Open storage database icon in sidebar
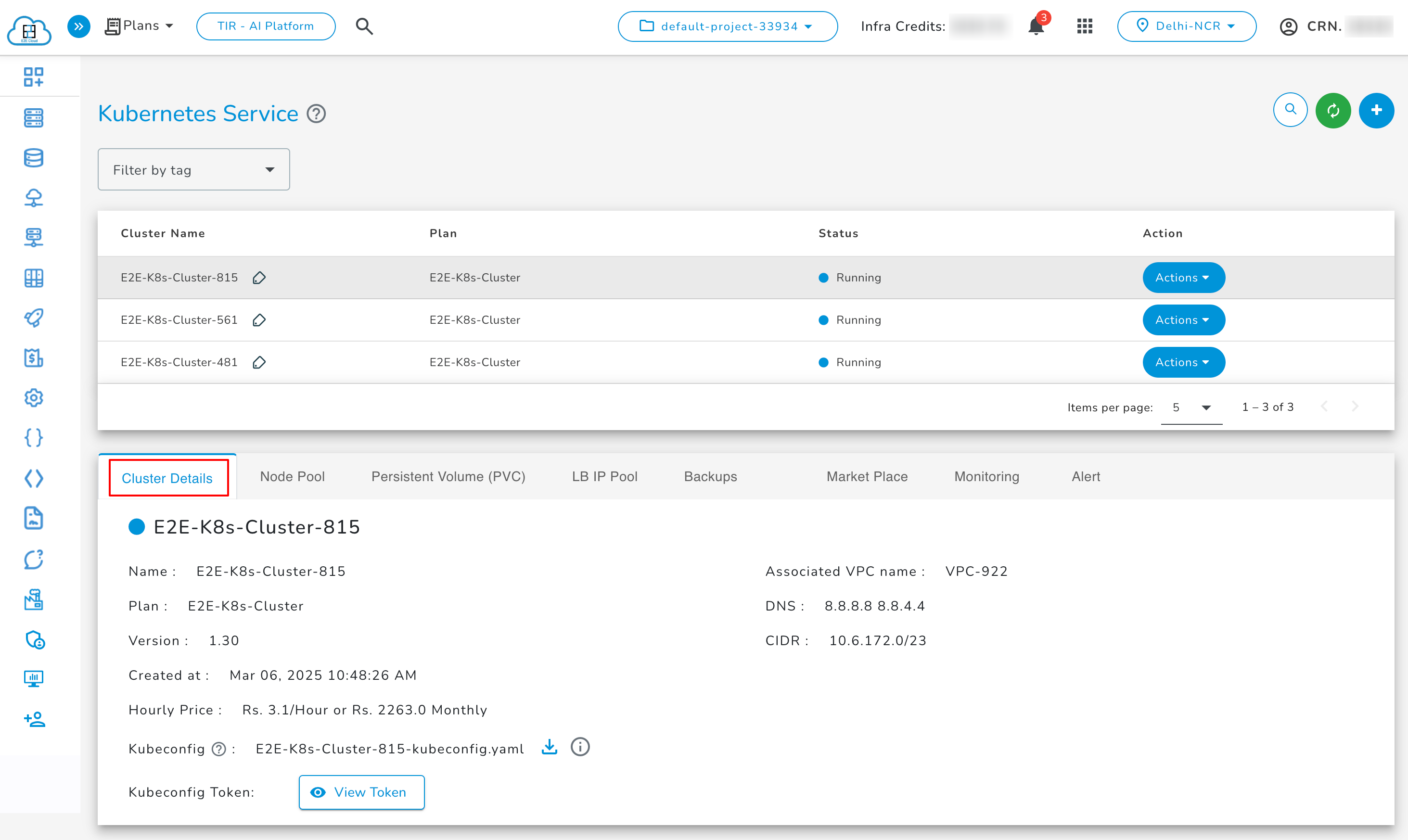 33,158
